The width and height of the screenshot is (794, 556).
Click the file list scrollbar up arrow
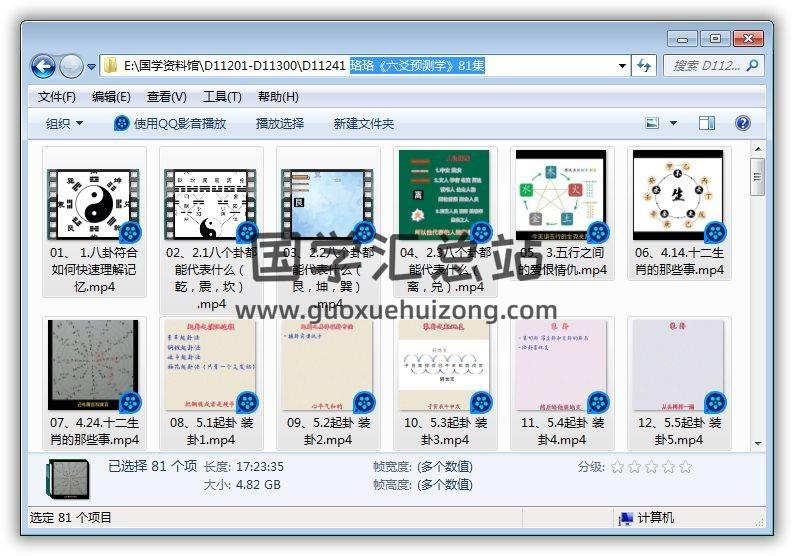(758, 149)
